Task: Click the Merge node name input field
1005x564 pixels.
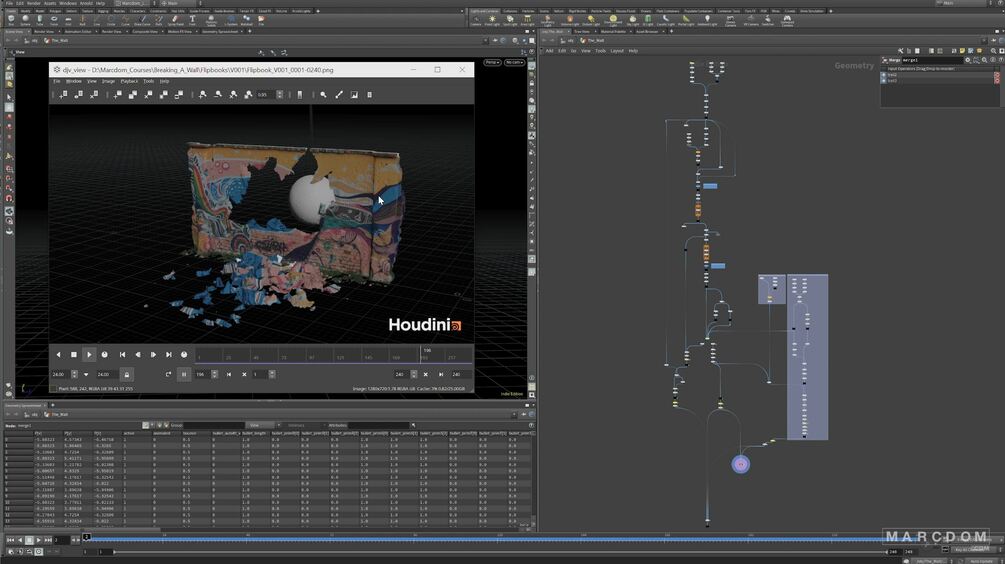Action: [x=933, y=60]
